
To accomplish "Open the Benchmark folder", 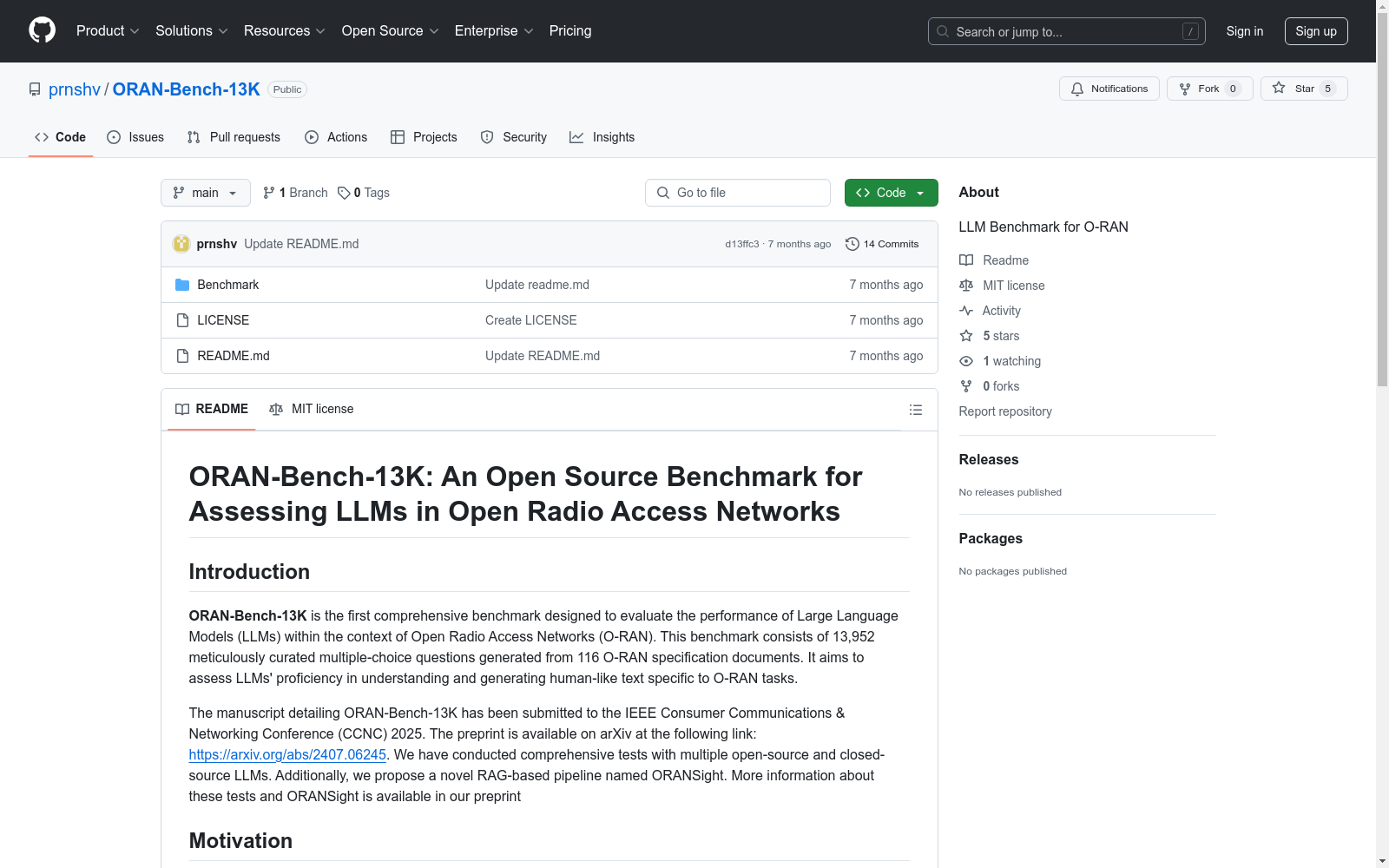I will coord(227,285).
